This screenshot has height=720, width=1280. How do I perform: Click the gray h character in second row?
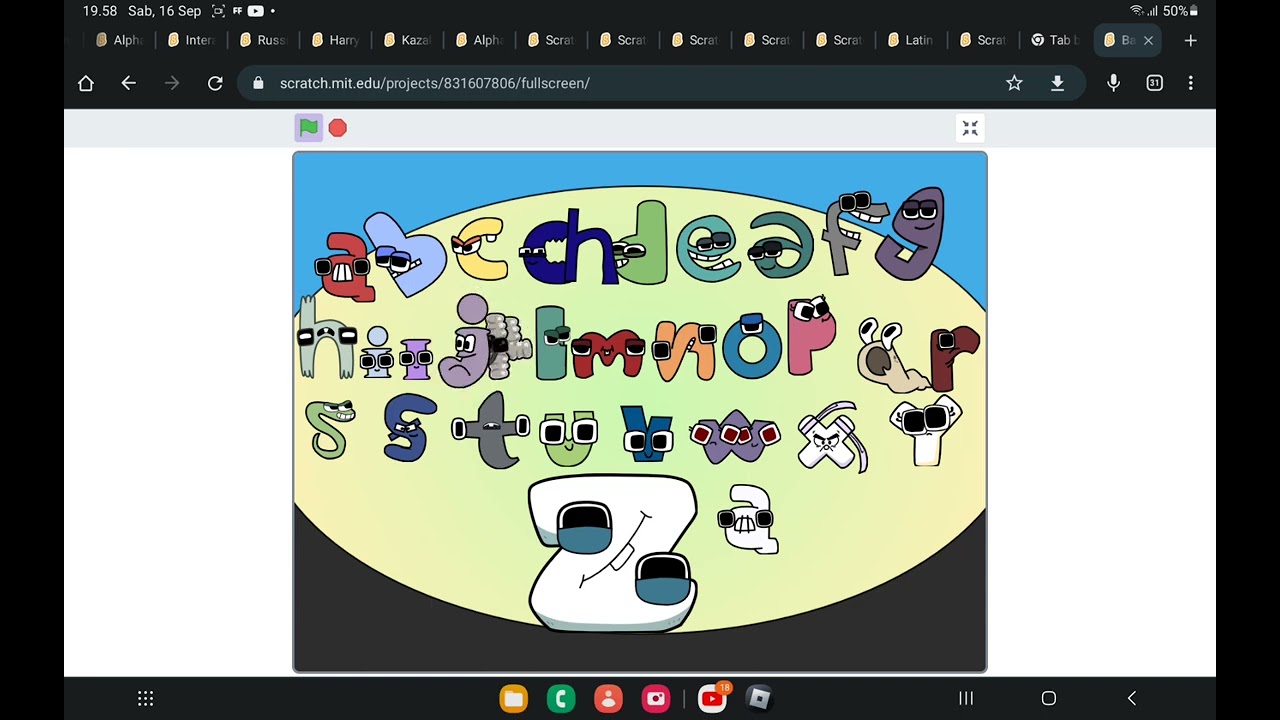pos(326,338)
